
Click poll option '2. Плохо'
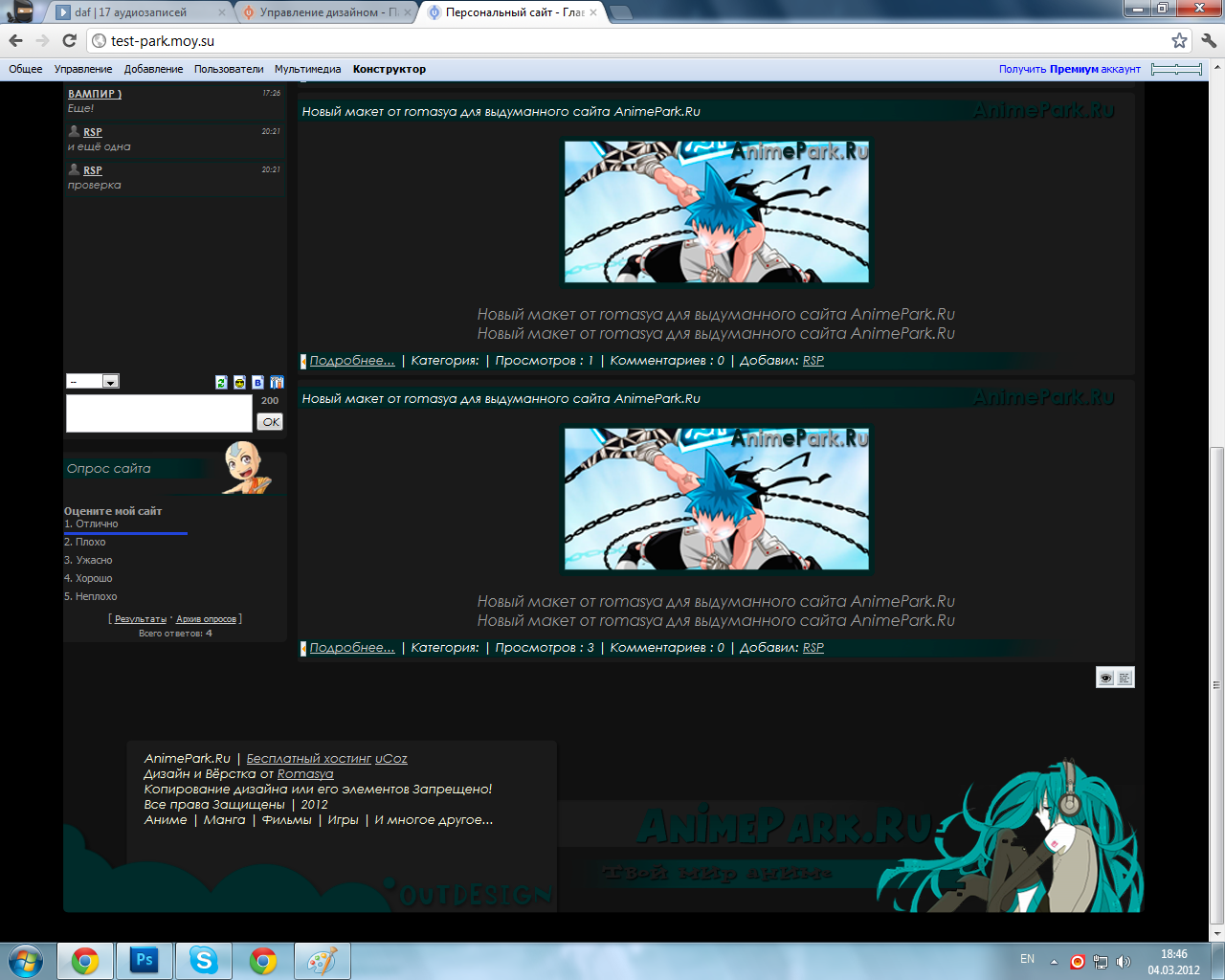(x=85, y=542)
